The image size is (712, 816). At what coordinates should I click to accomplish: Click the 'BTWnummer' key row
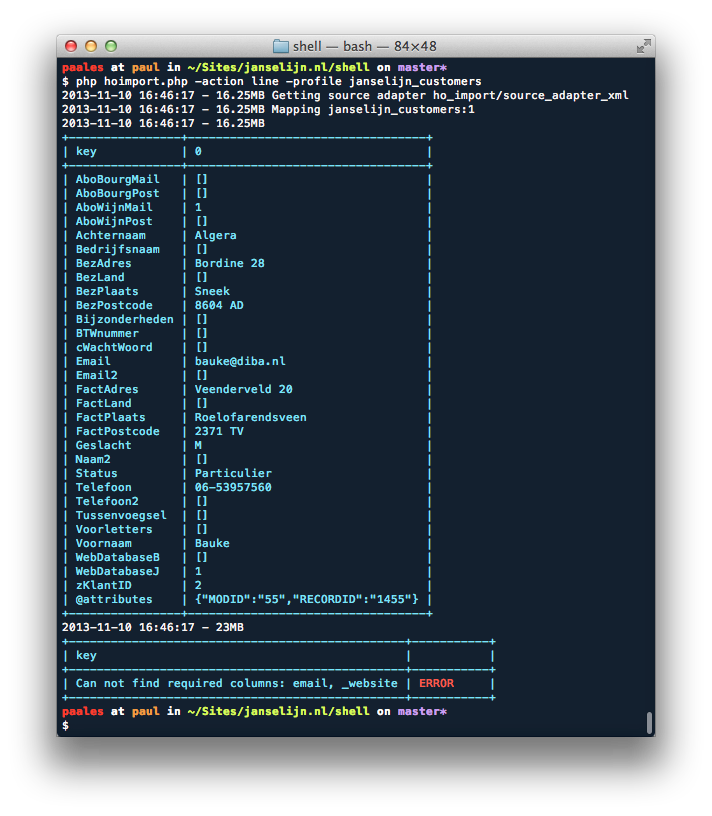[247, 334]
